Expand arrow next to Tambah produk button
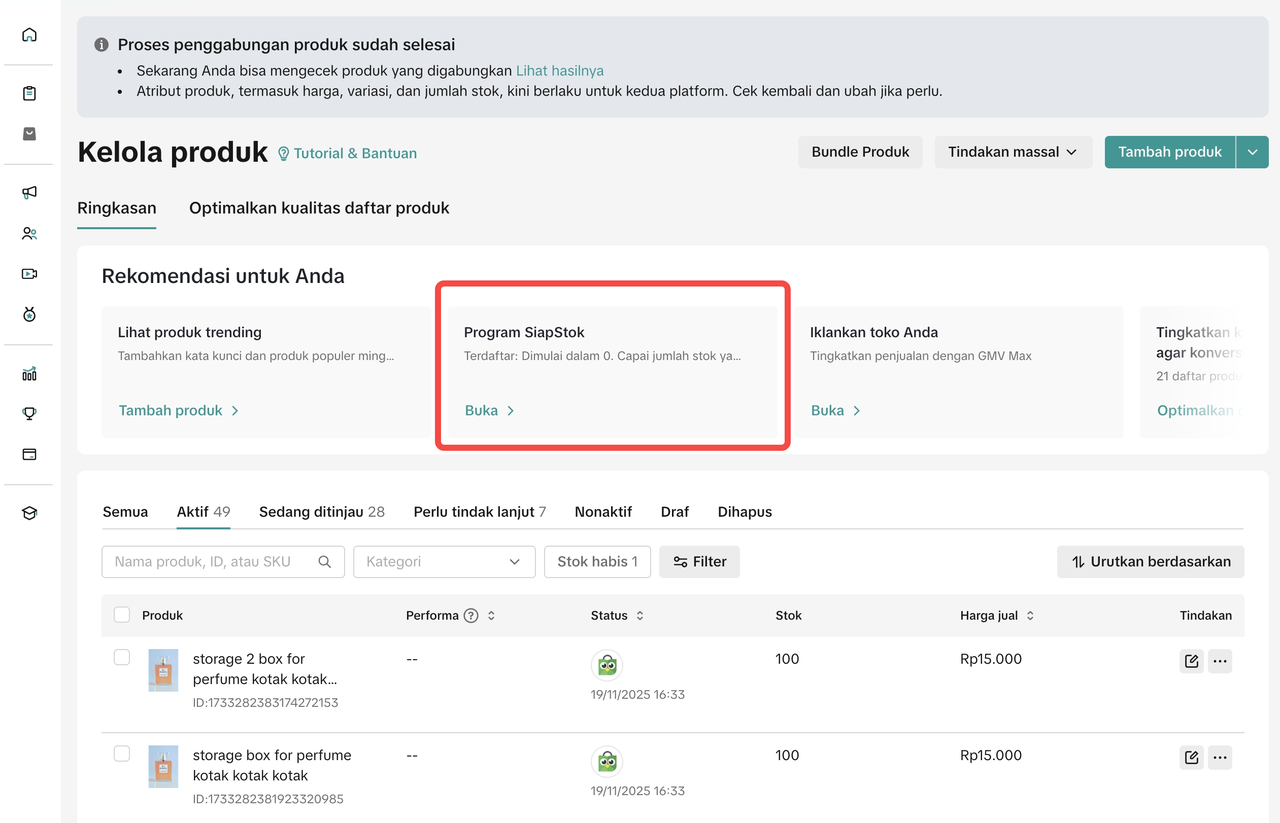 point(1253,152)
